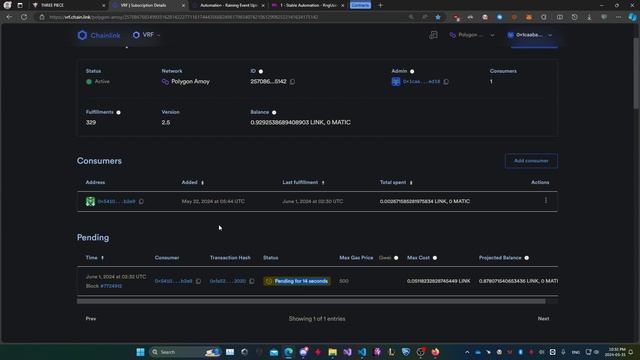The image size is (640, 360).
Task: Click the page vertical scrollbar
Action: pos(636,73)
